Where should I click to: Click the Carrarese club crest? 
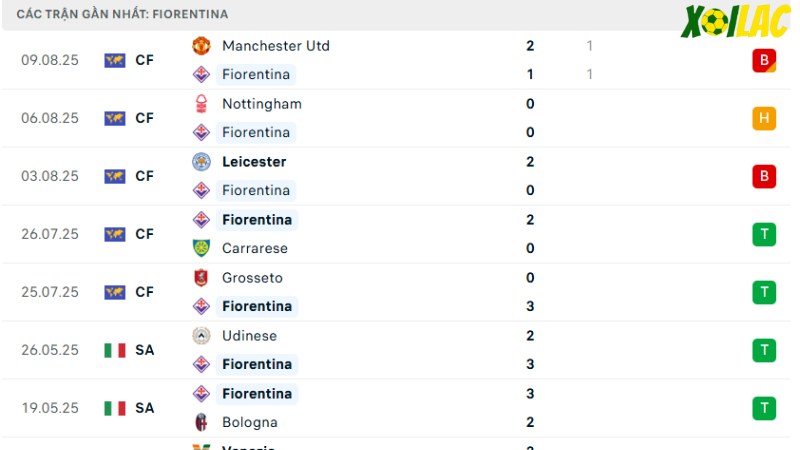click(x=201, y=248)
